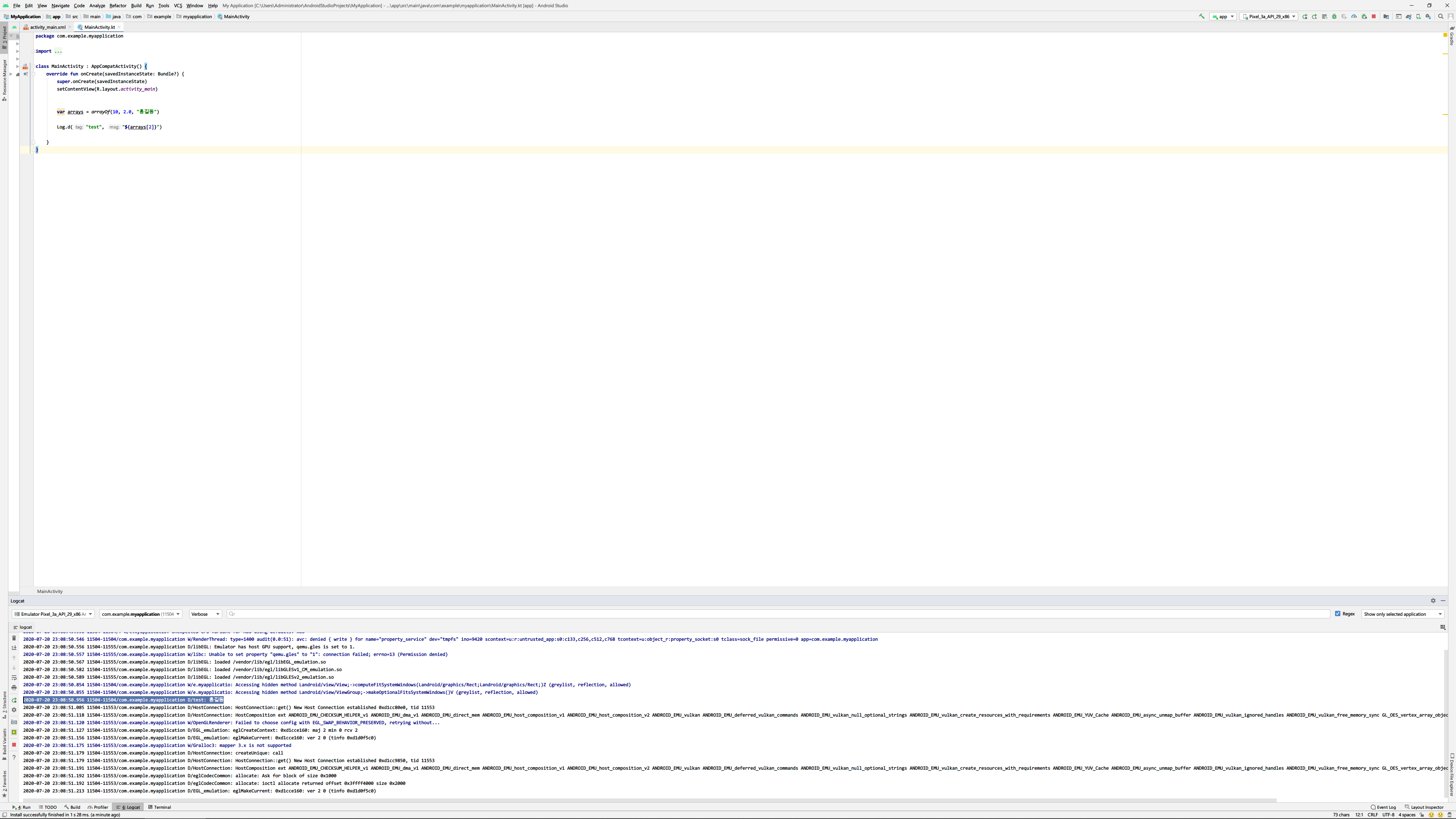Toggle the Regex checkbox in Logcat
This screenshot has width=1456, height=819.
click(1338, 614)
